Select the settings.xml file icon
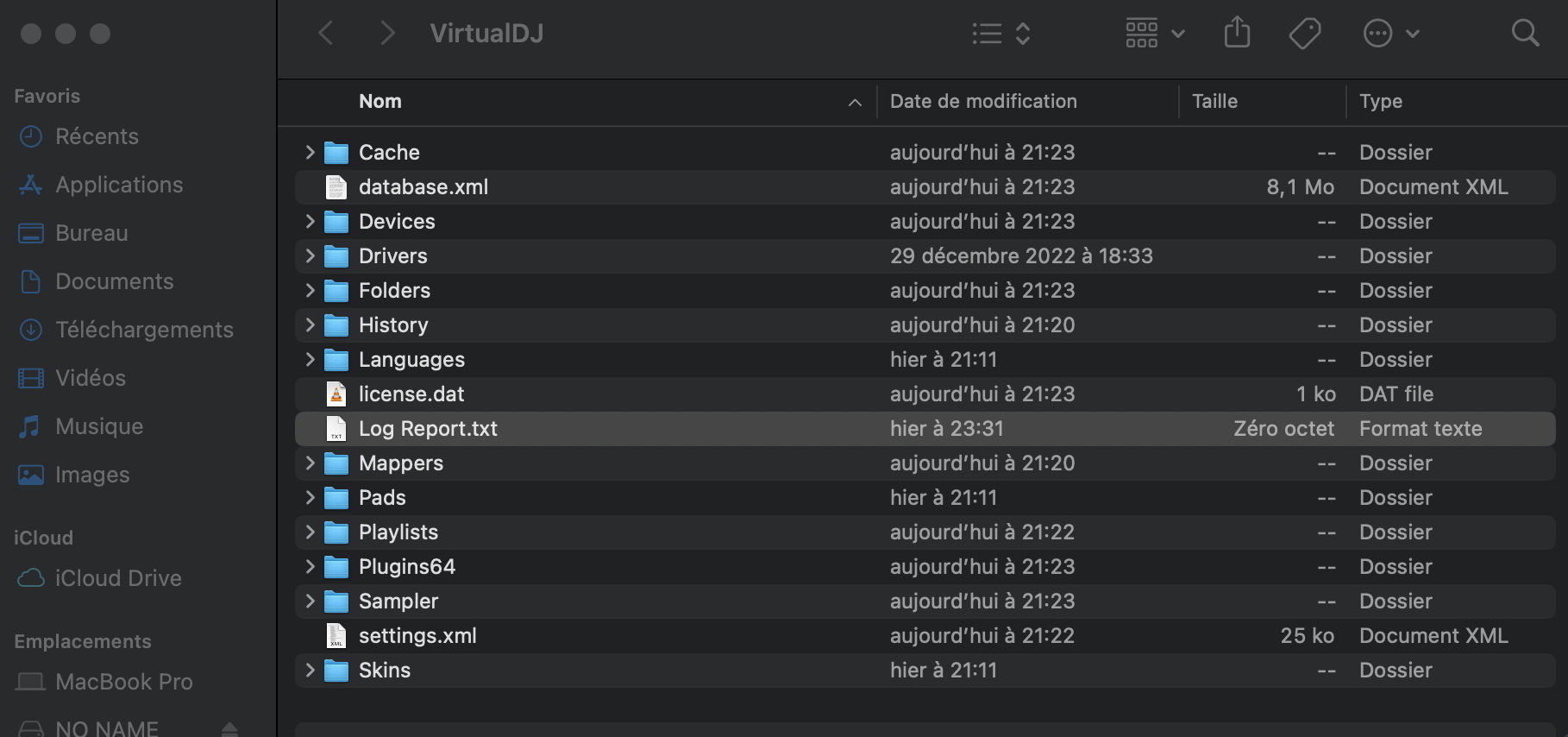 pyautogui.click(x=336, y=635)
